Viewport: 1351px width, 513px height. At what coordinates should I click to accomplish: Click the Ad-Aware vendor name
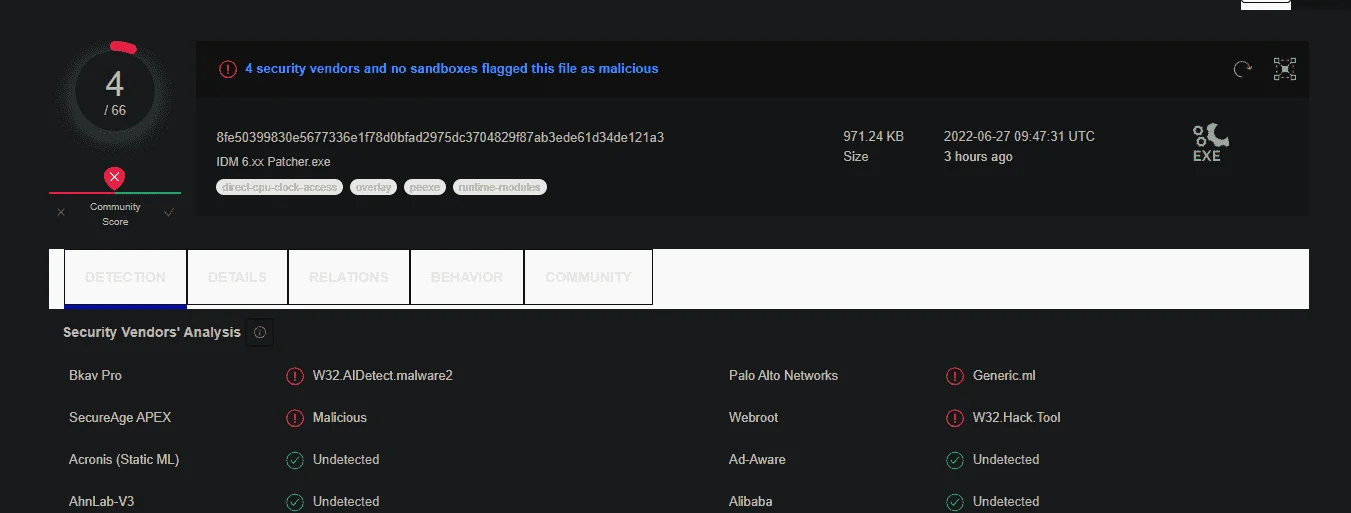[757, 460]
